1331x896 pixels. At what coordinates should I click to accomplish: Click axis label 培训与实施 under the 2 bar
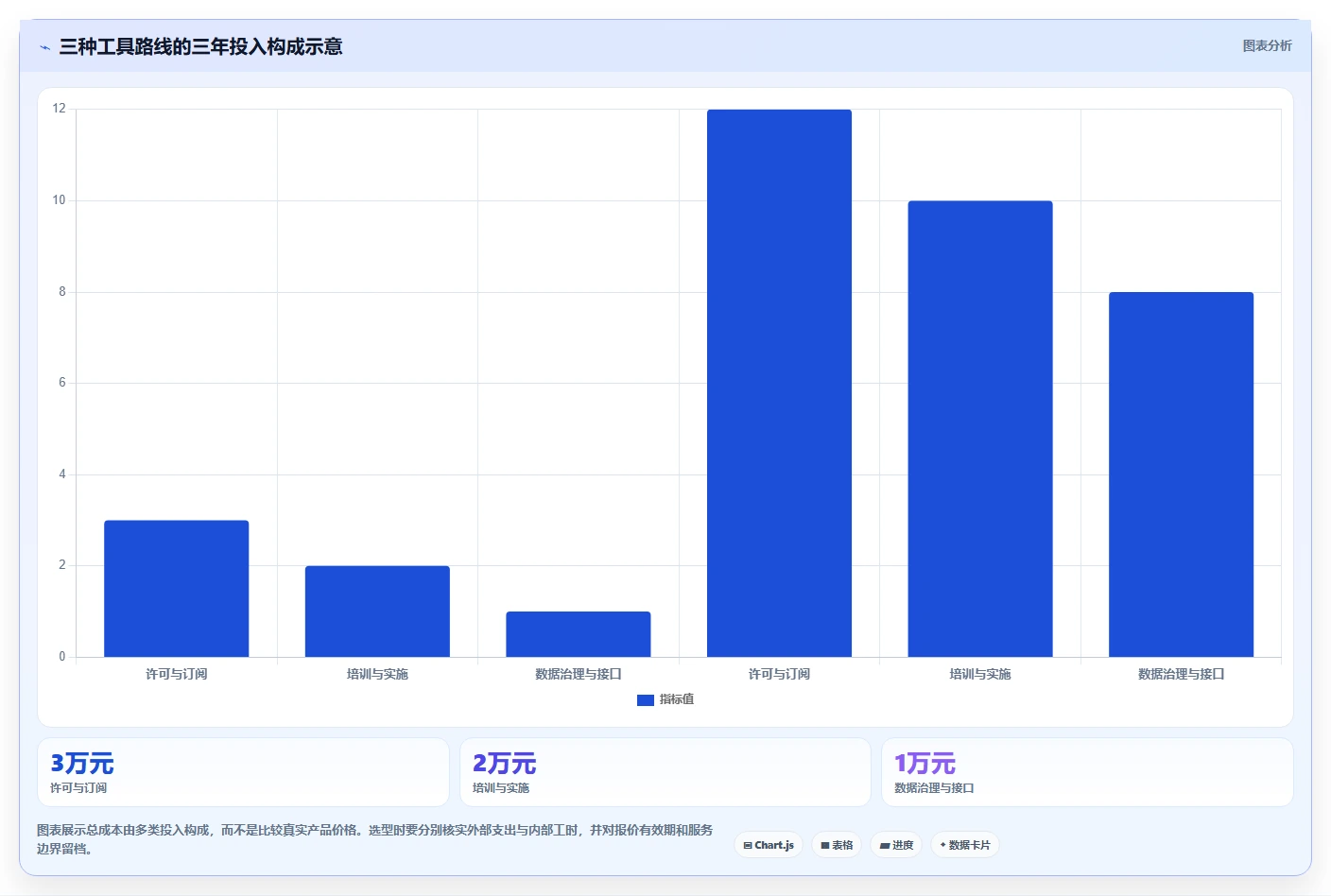tap(377, 674)
